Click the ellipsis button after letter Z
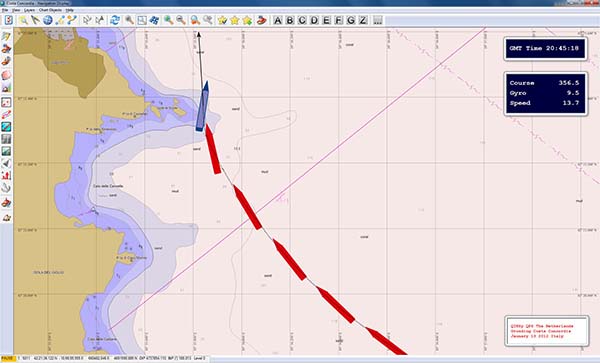 (378, 20)
